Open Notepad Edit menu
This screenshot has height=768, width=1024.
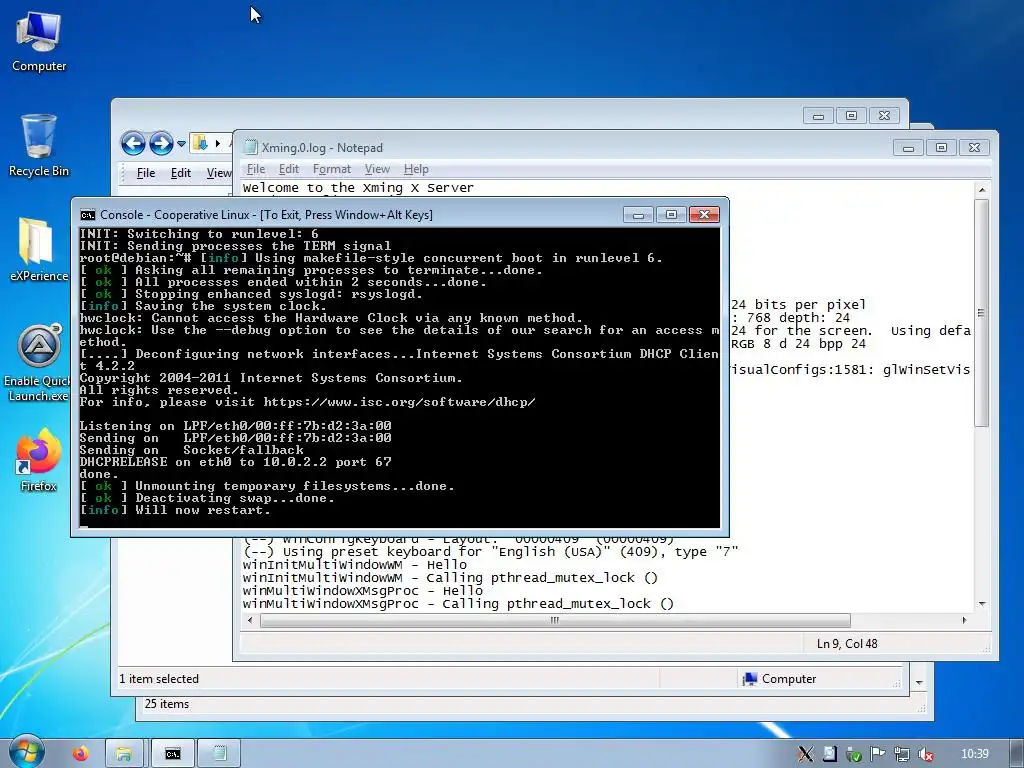[289, 169]
